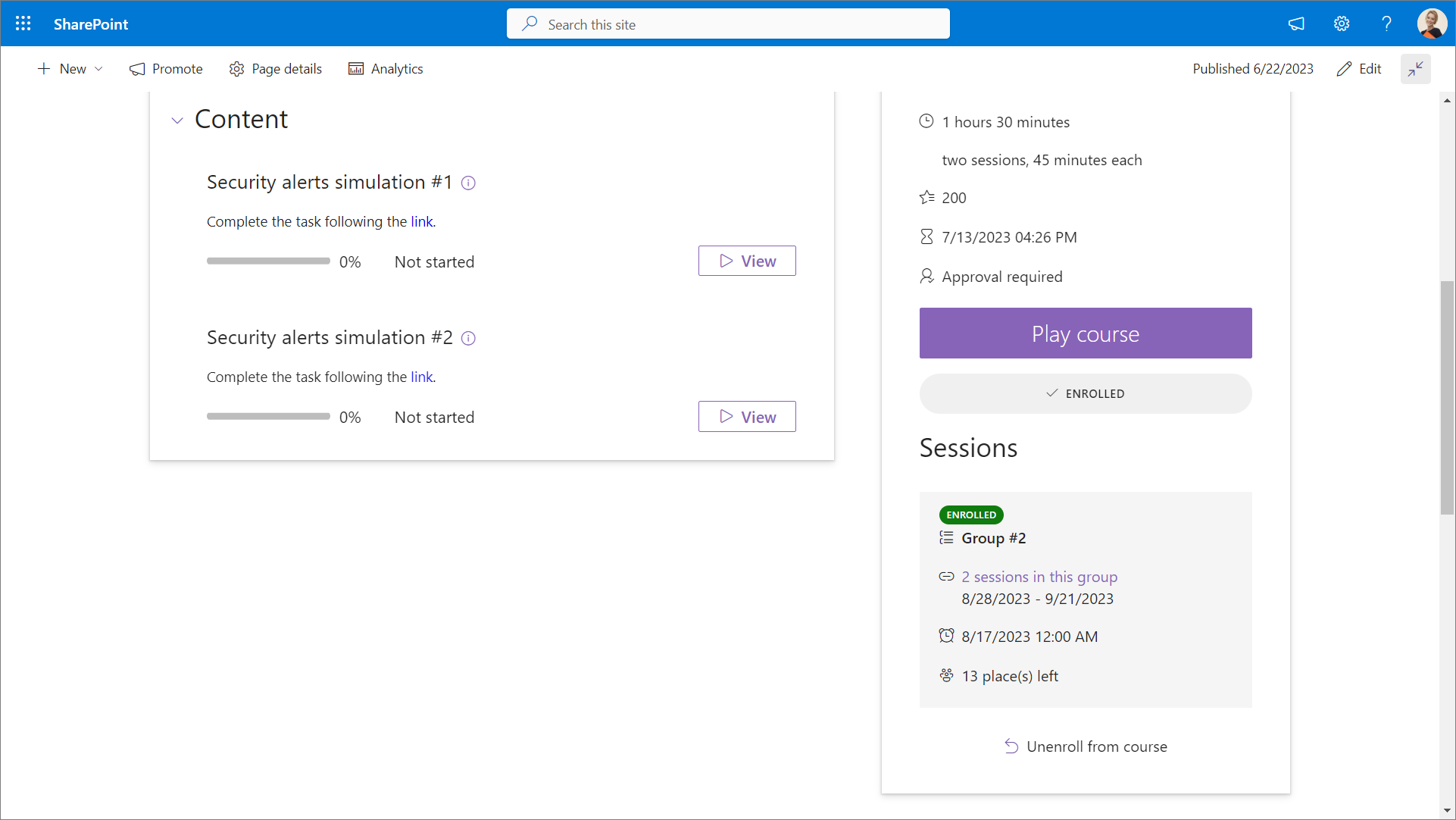Collapse the Content section chevron
The image size is (1456, 820).
coord(177,120)
